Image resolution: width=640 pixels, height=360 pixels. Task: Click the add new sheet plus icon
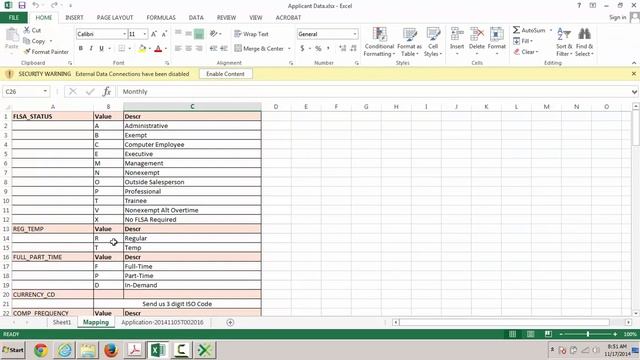tap(230, 322)
